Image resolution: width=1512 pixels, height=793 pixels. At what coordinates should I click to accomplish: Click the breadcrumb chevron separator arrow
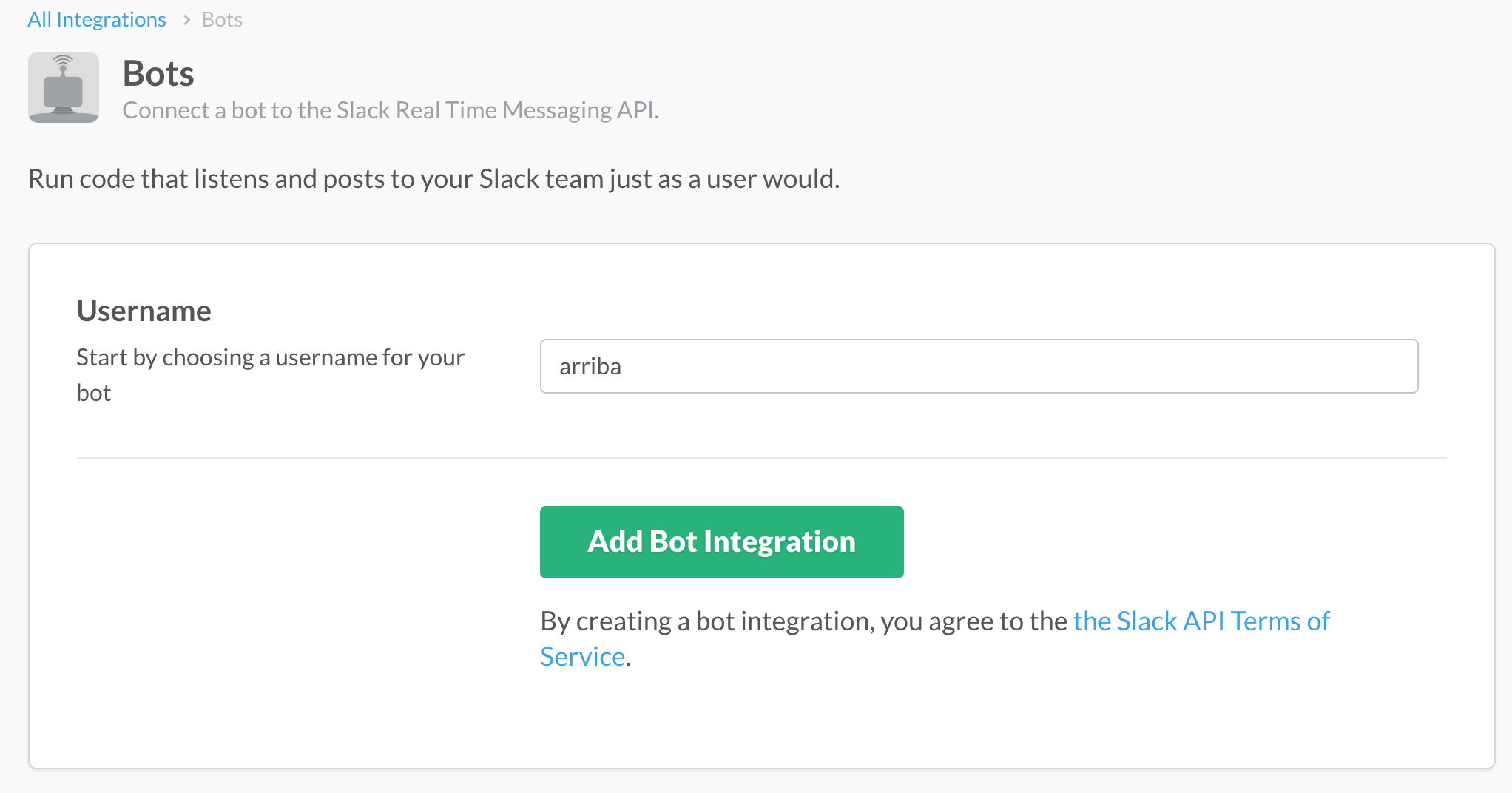(186, 20)
